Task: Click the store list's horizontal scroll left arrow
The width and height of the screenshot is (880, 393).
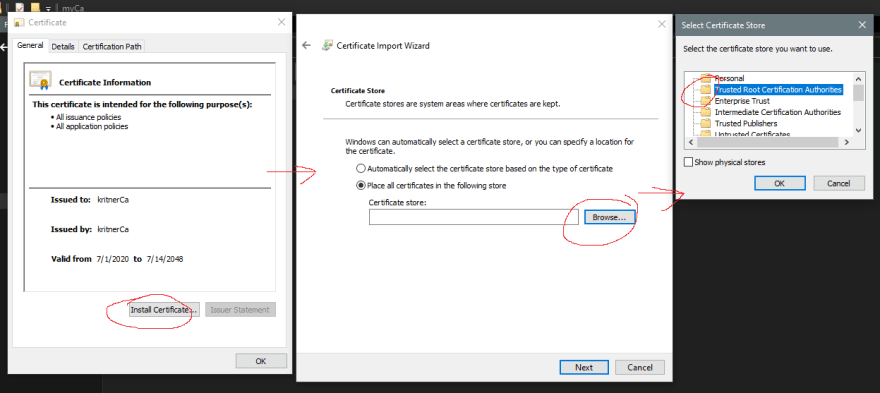Action: 691,143
